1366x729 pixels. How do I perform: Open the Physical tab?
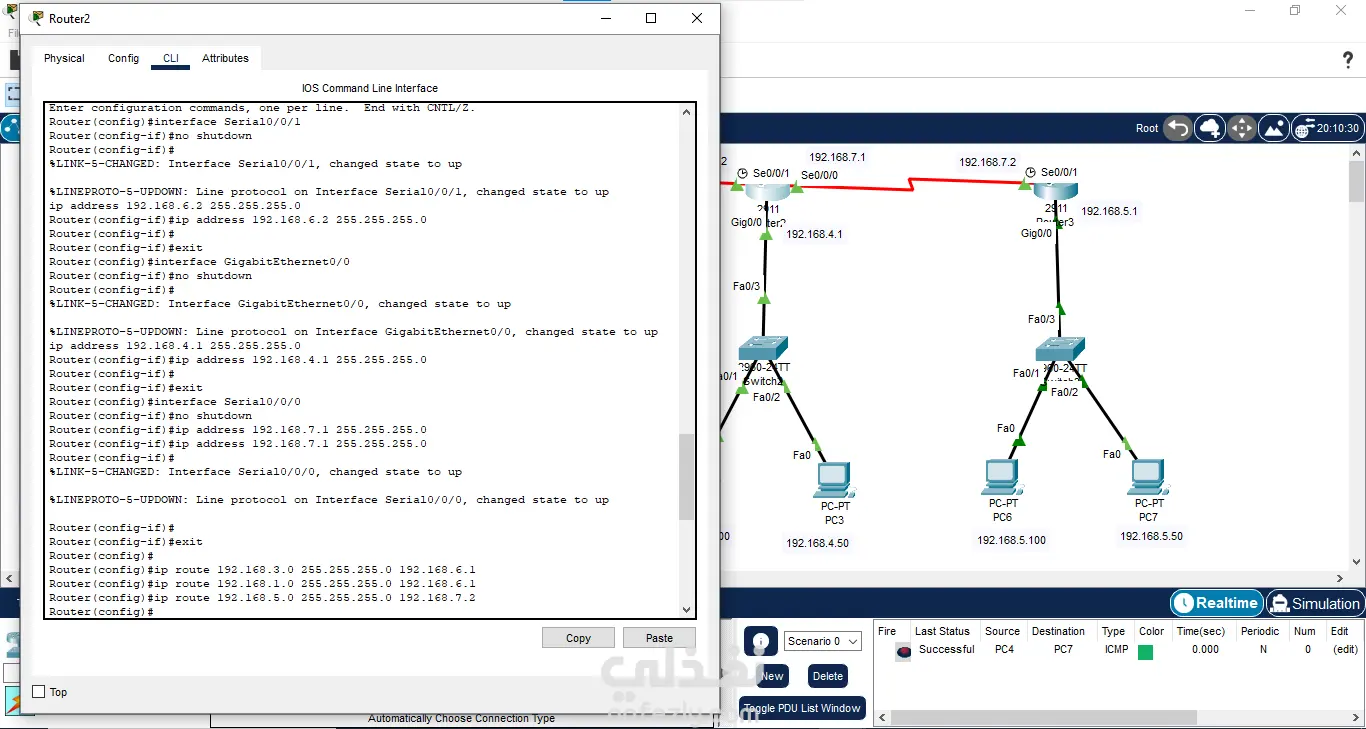64,58
